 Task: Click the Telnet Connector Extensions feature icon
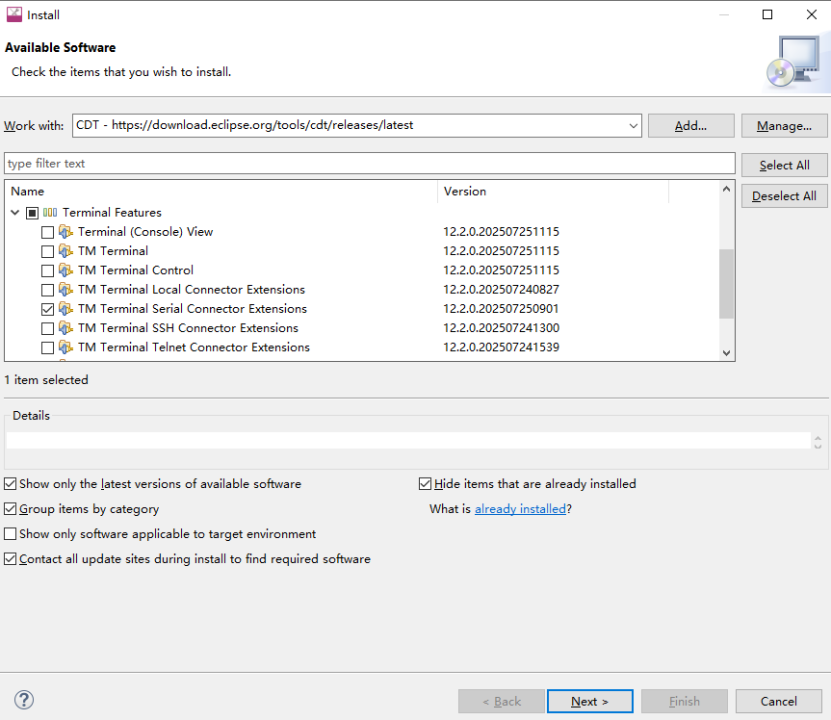point(66,347)
